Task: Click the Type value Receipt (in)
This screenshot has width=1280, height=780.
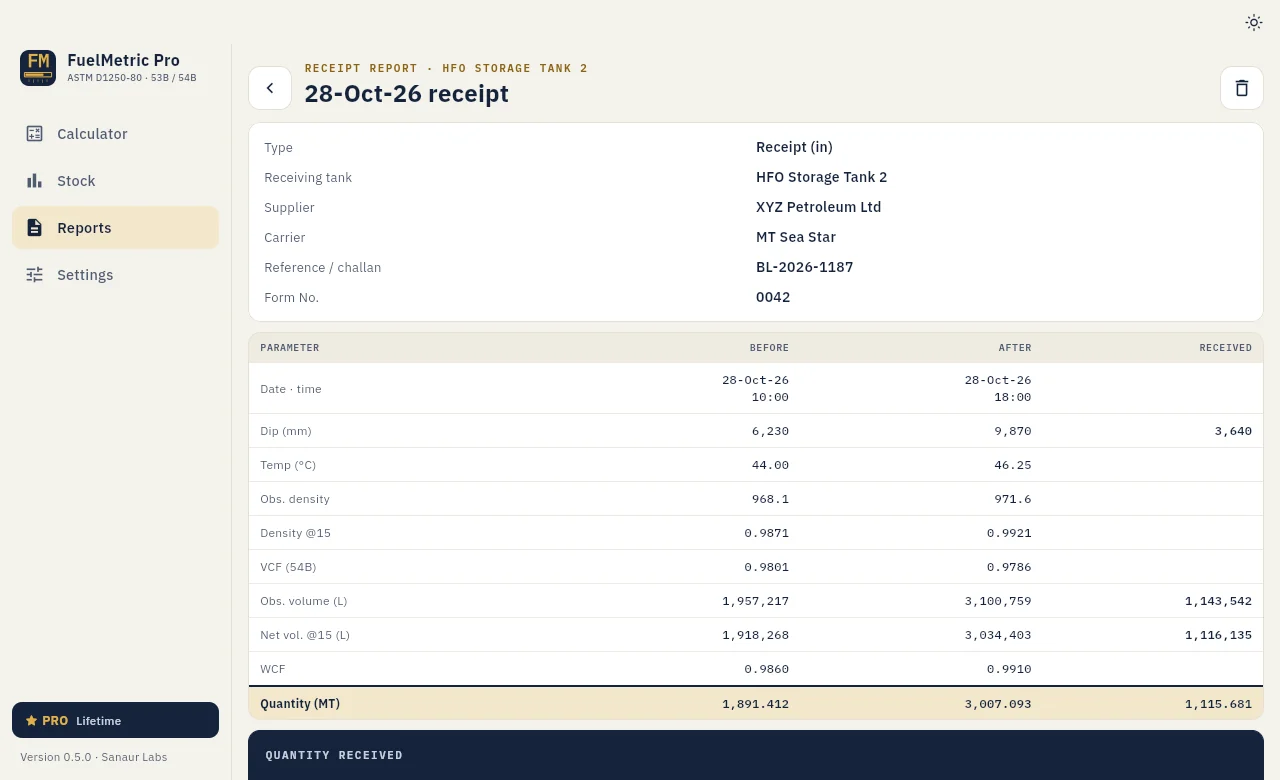Action: tap(794, 147)
